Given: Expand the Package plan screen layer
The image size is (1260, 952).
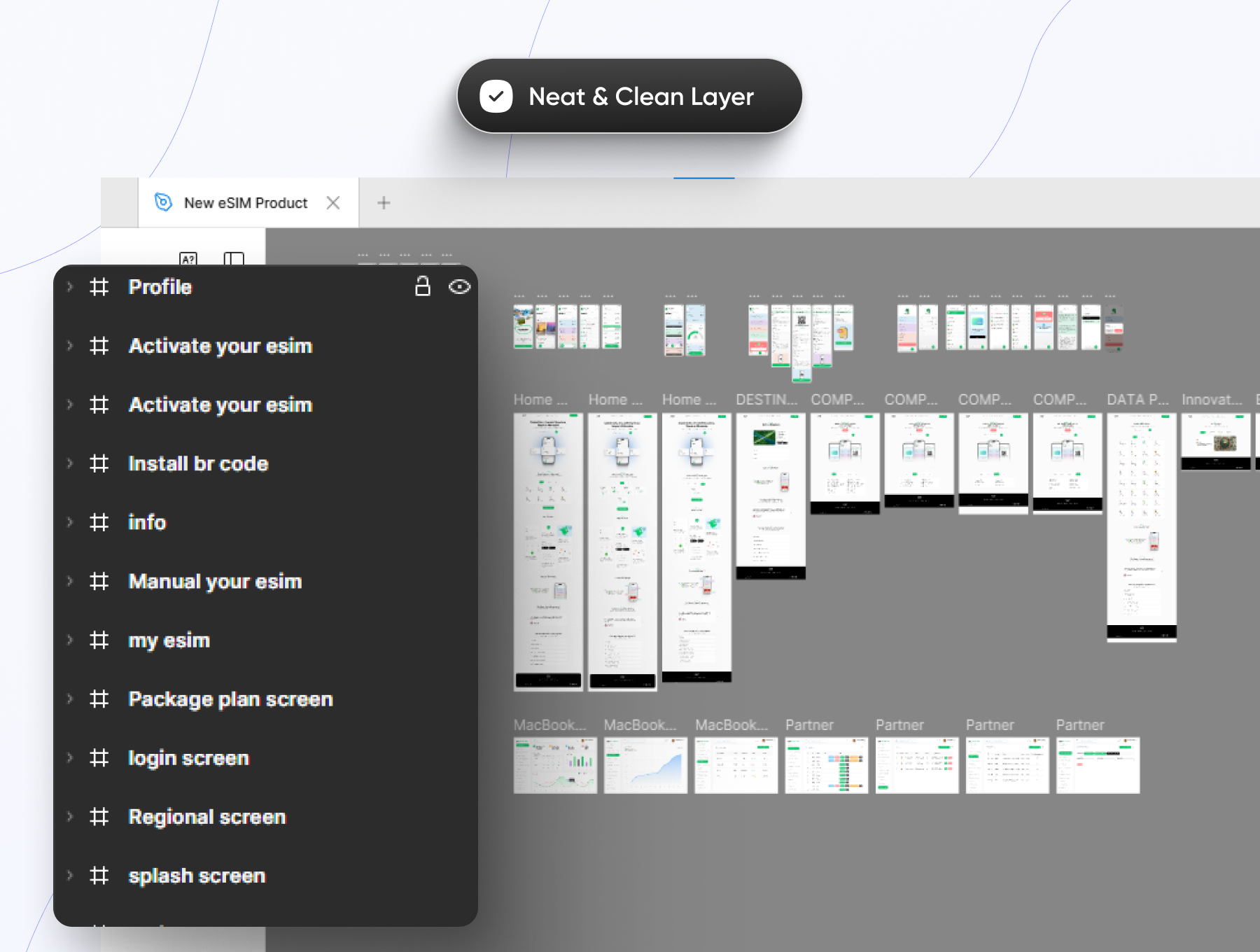Looking at the screenshot, I should (70, 699).
